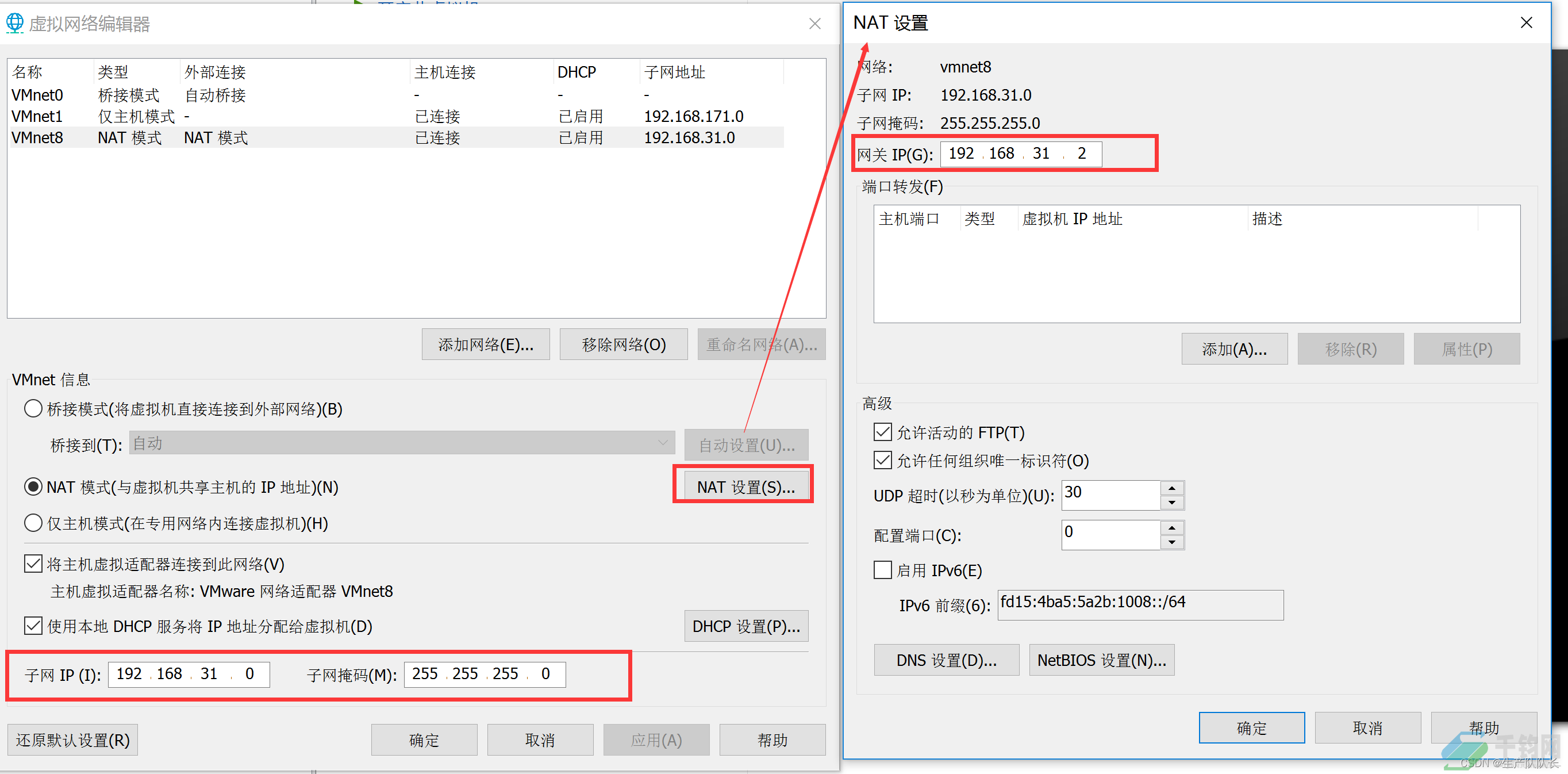Click 192.168.171.0 subnet address cell
Image resolution: width=1568 pixels, height=774 pixels.
point(693,116)
